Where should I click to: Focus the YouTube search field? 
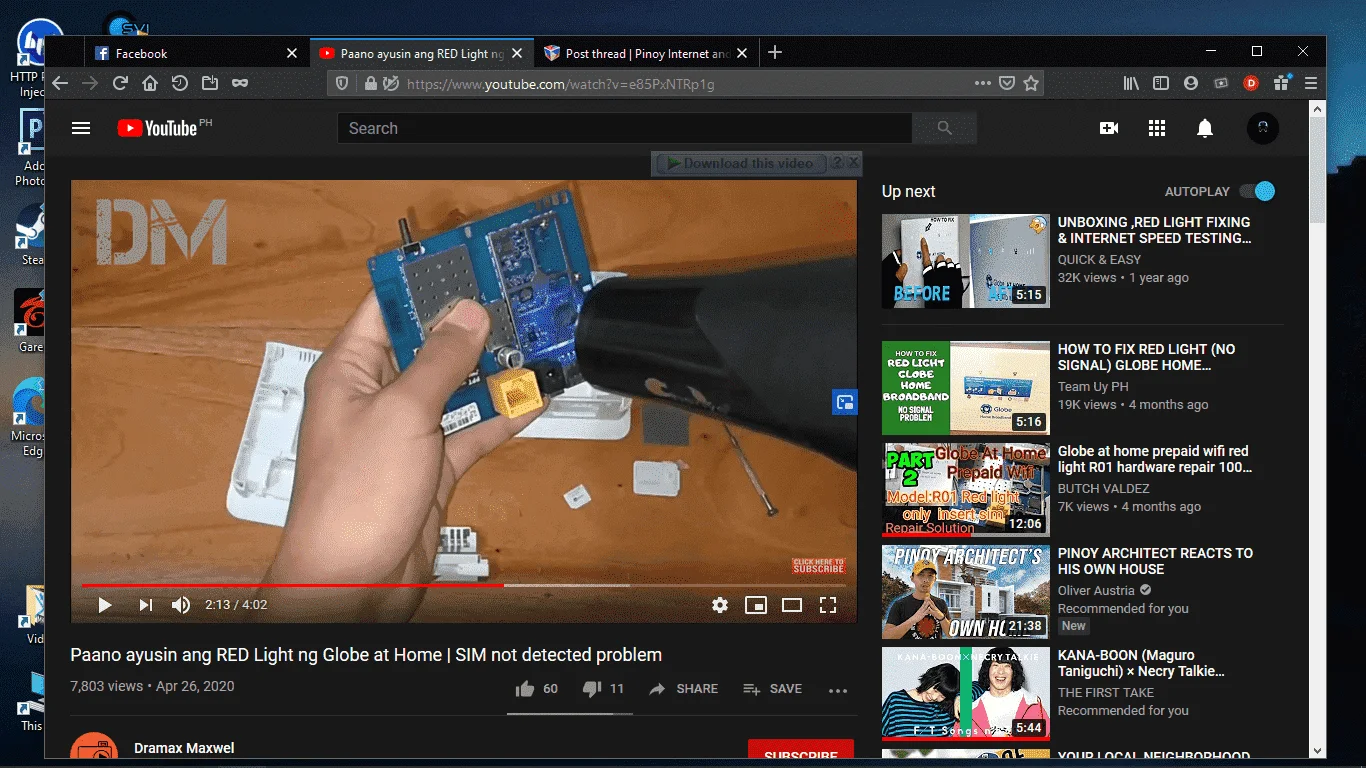click(x=625, y=128)
